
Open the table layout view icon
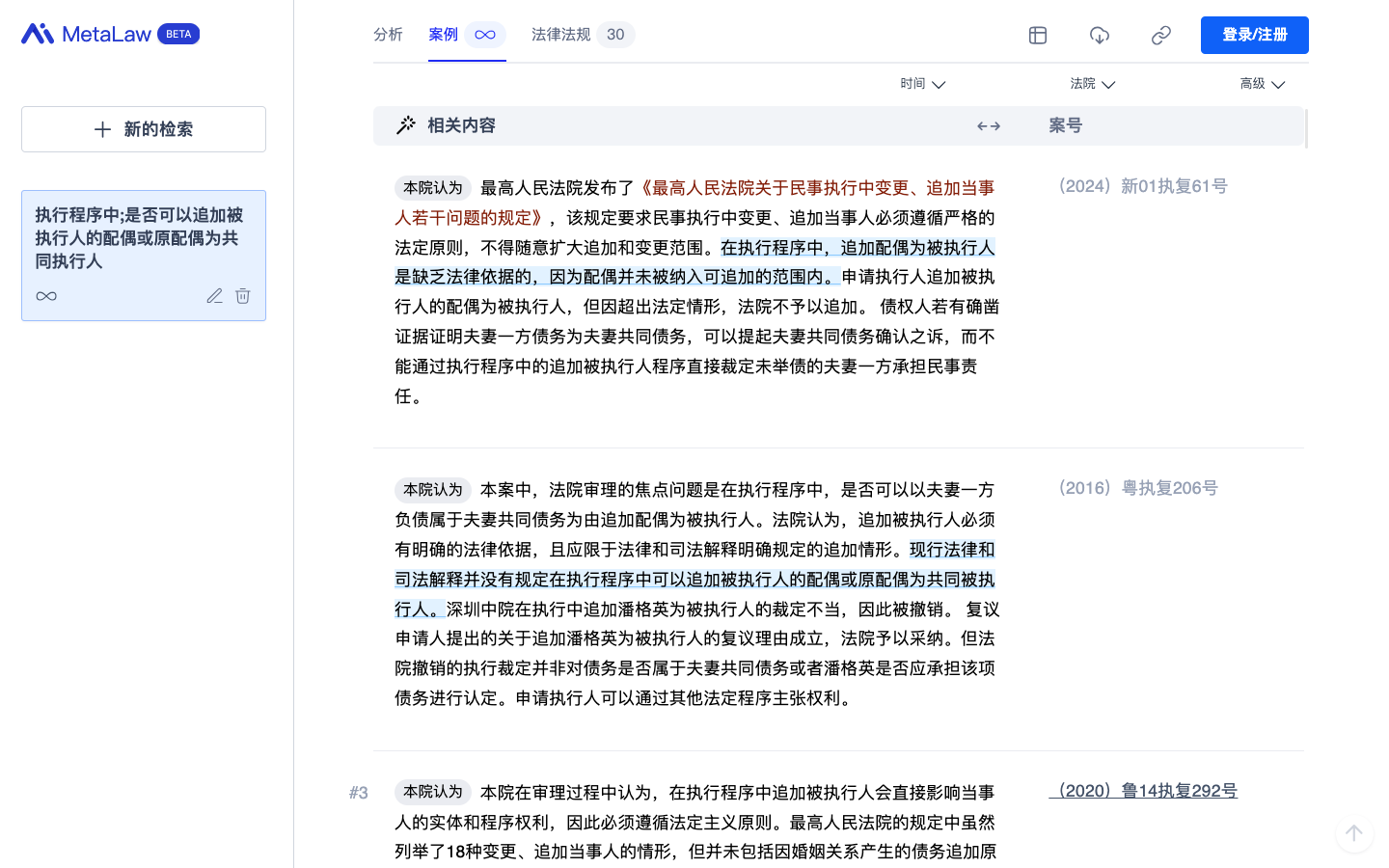[x=1038, y=36]
